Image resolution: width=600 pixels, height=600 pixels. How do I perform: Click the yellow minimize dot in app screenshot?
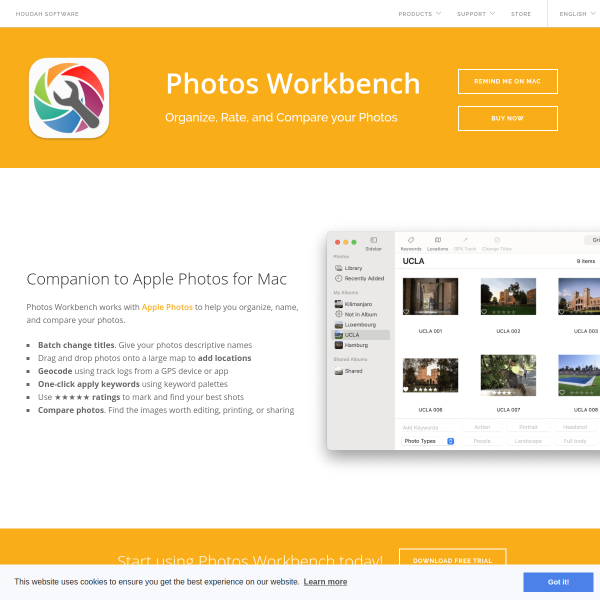tap(346, 242)
